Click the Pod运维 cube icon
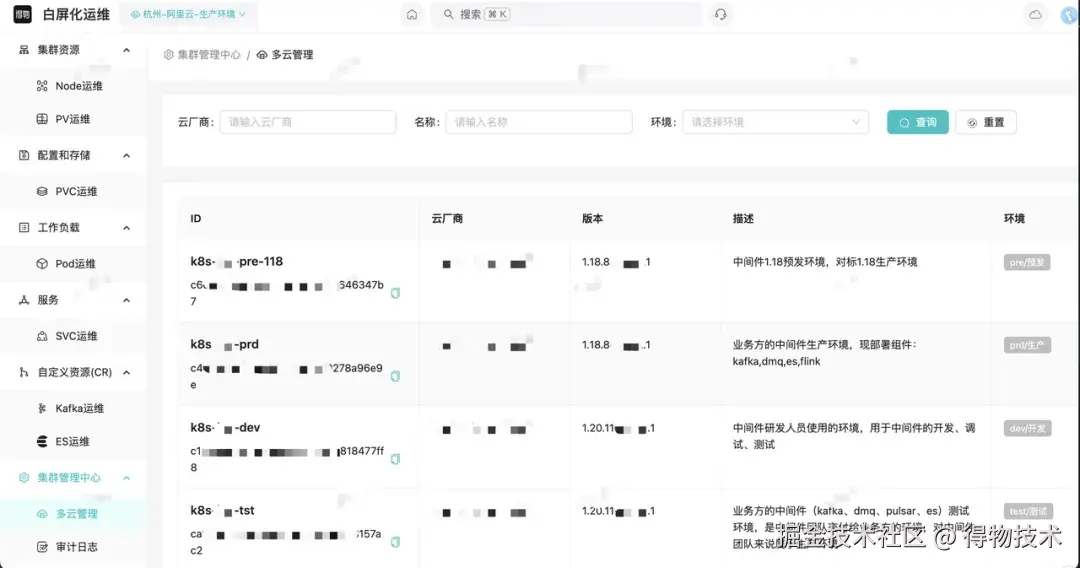Viewport: 1080px width, 568px height. tap(42, 264)
